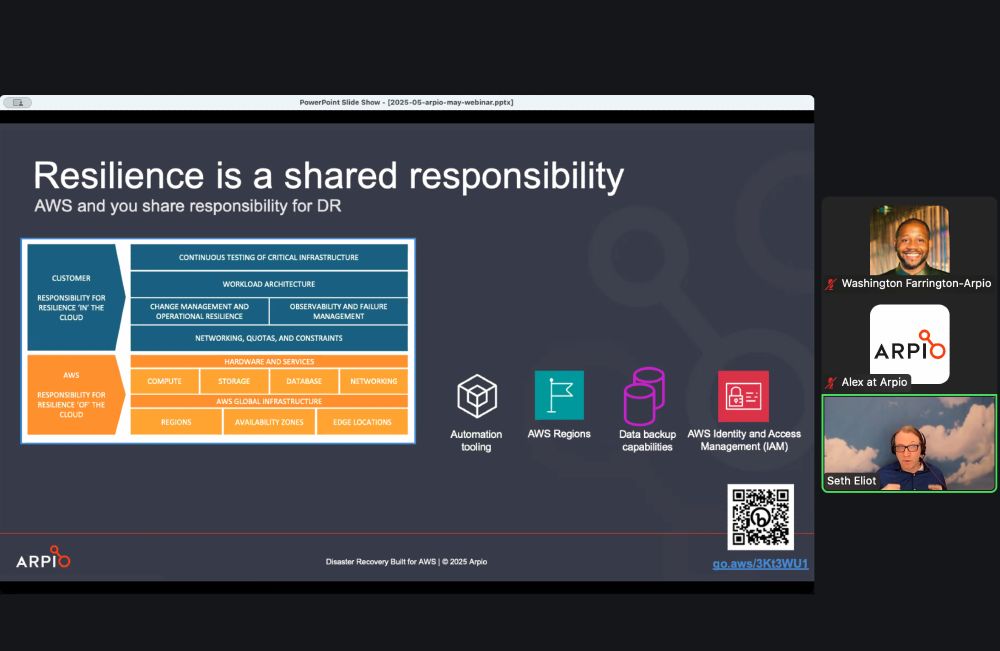Click the 'Continuous testing of critical infrastructure' box
Image resolution: width=1000 pixels, height=651 pixels.
tap(269, 257)
